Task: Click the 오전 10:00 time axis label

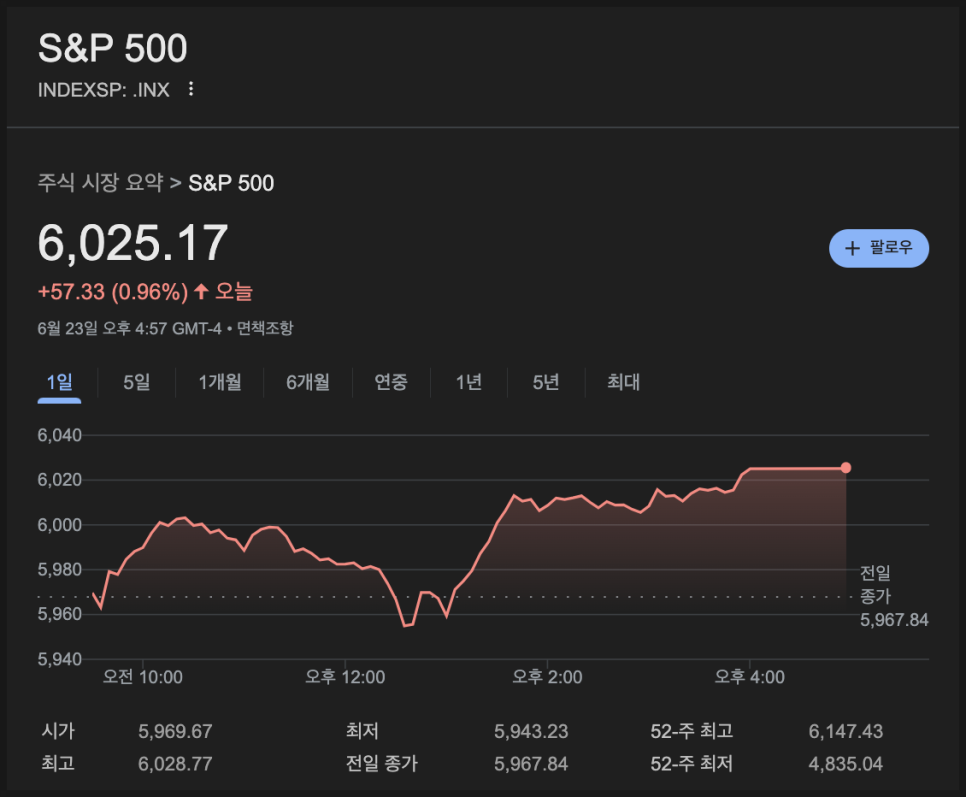Action: pos(142,677)
